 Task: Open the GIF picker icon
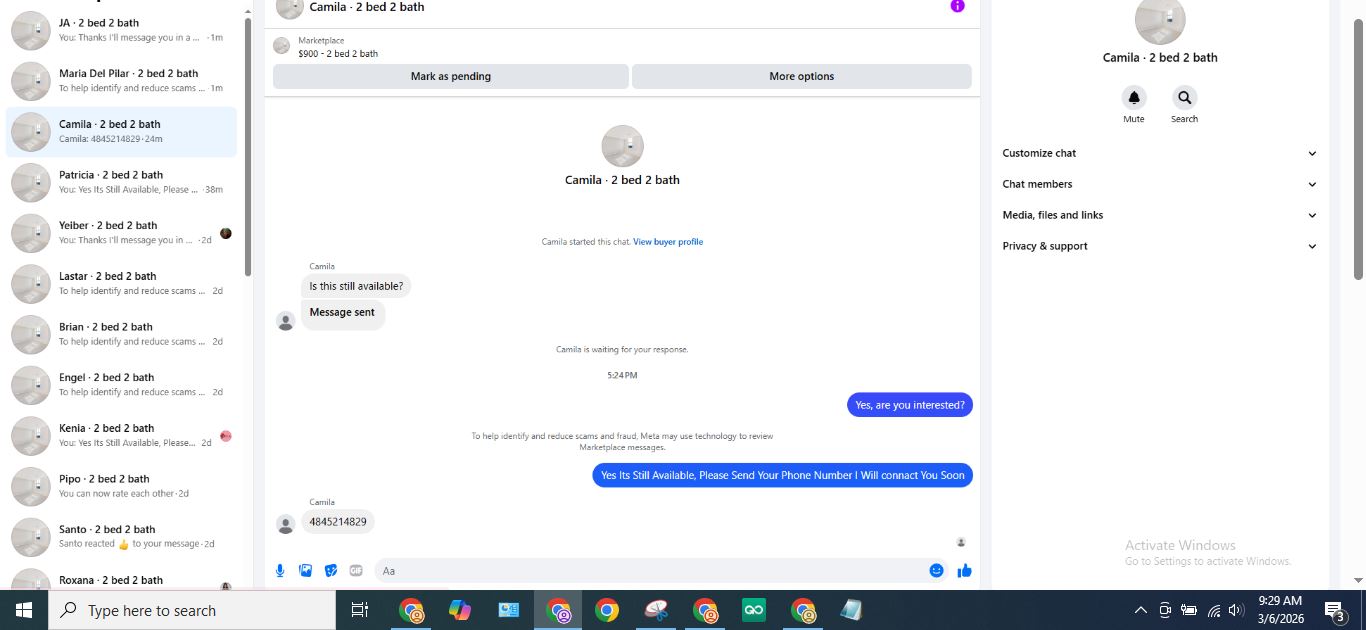click(x=356, y=571)
